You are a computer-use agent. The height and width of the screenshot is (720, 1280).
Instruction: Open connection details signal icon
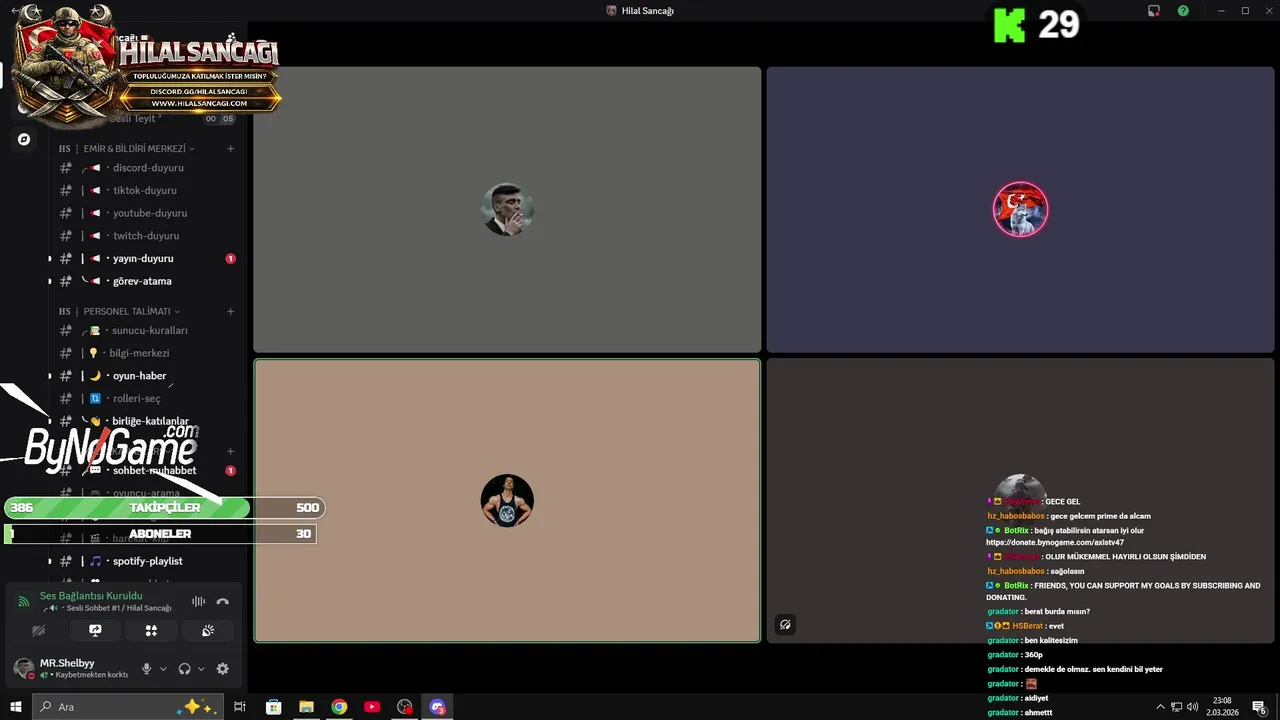[24, 602]
